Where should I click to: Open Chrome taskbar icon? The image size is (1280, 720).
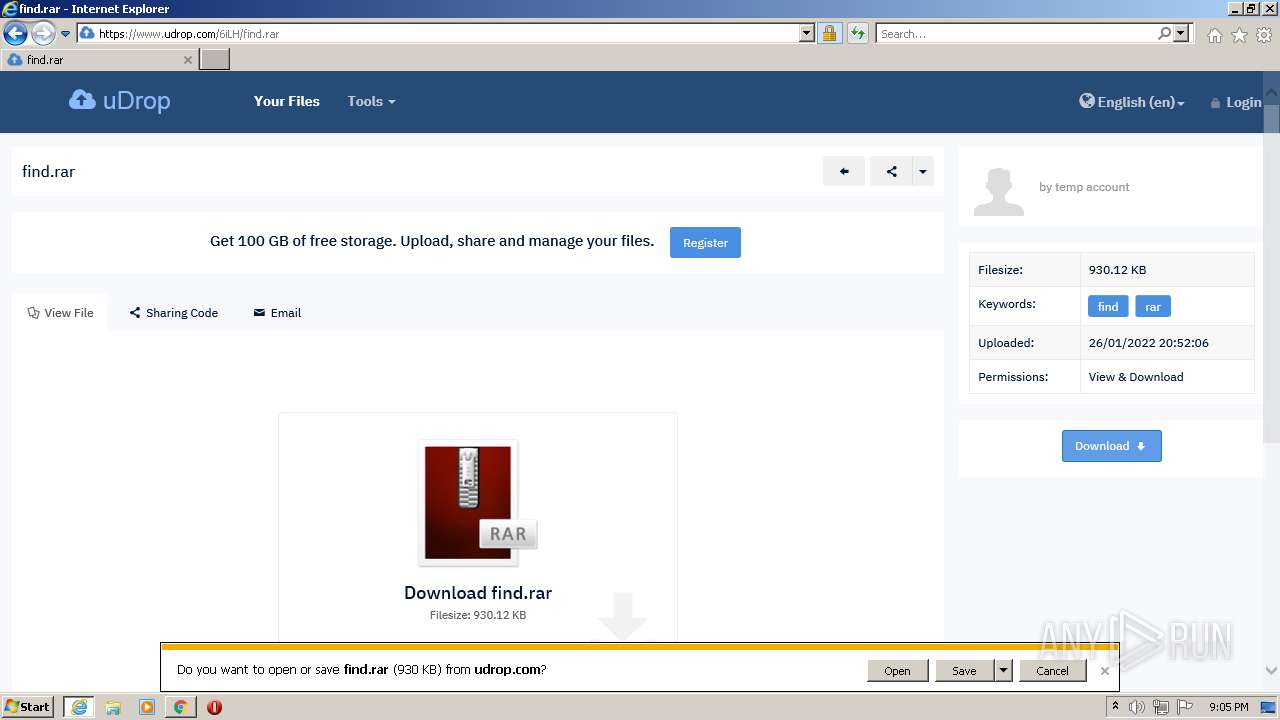180,707
